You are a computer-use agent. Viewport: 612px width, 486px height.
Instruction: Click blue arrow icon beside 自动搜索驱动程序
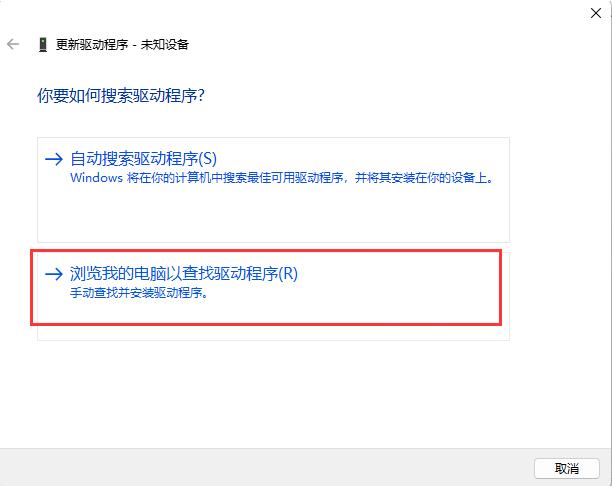point(54,159)
